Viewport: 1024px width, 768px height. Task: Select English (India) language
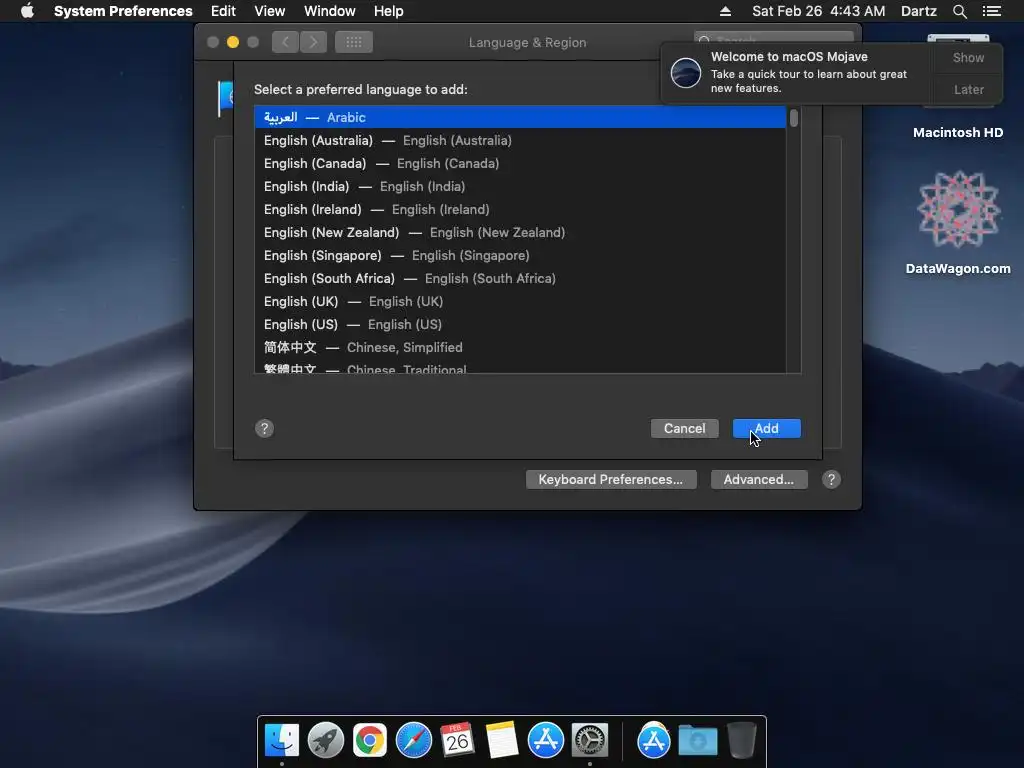520,186
